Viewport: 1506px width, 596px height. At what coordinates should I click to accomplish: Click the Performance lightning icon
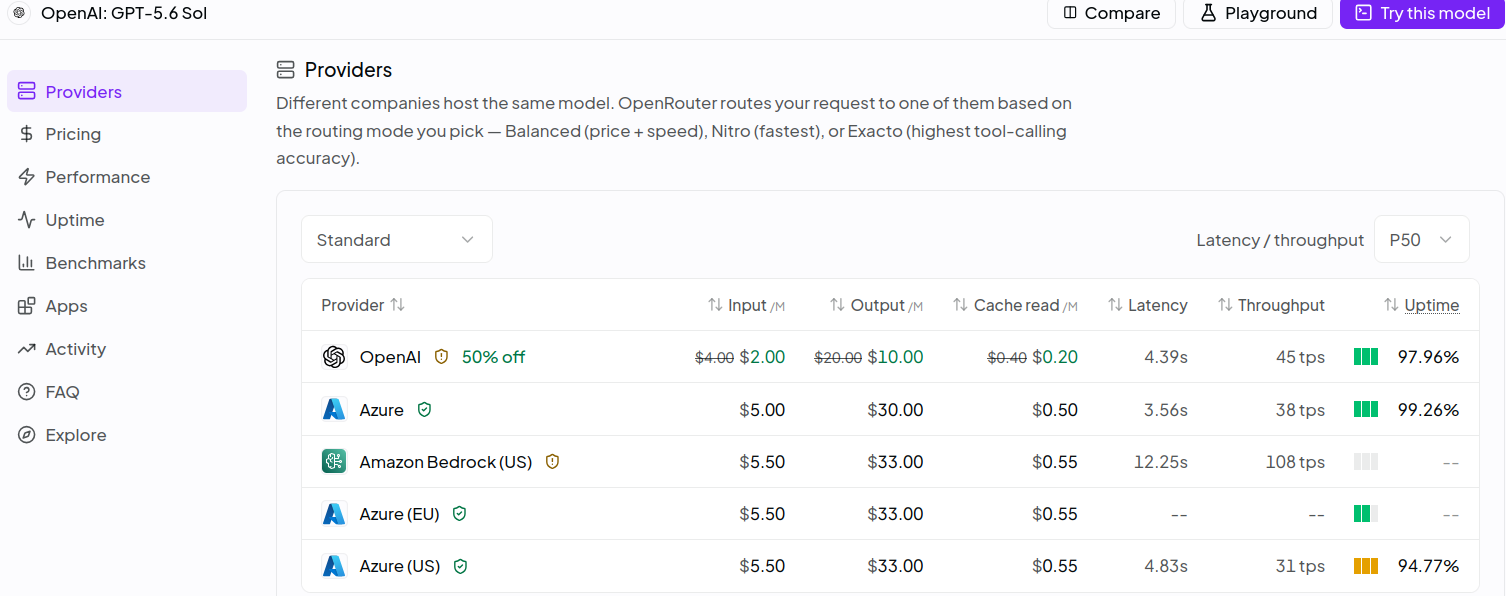coord(27,177)
